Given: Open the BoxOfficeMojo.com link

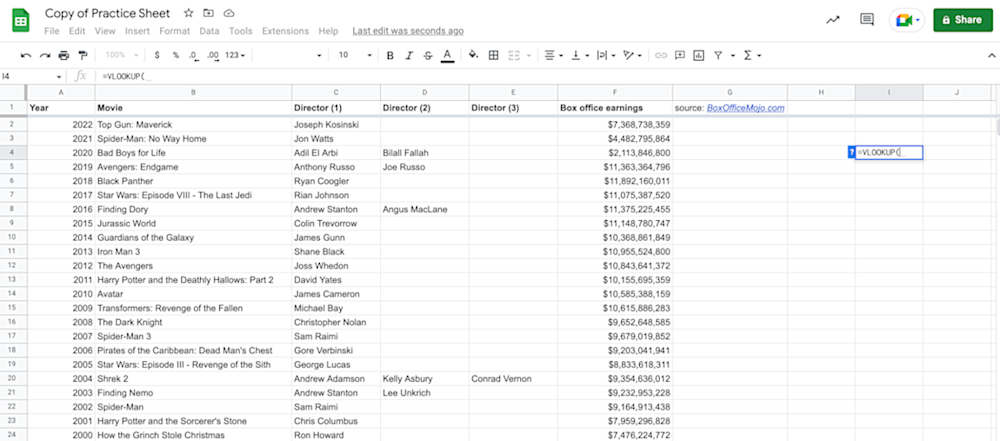Looking at the screenshot, I should point(746,108).
